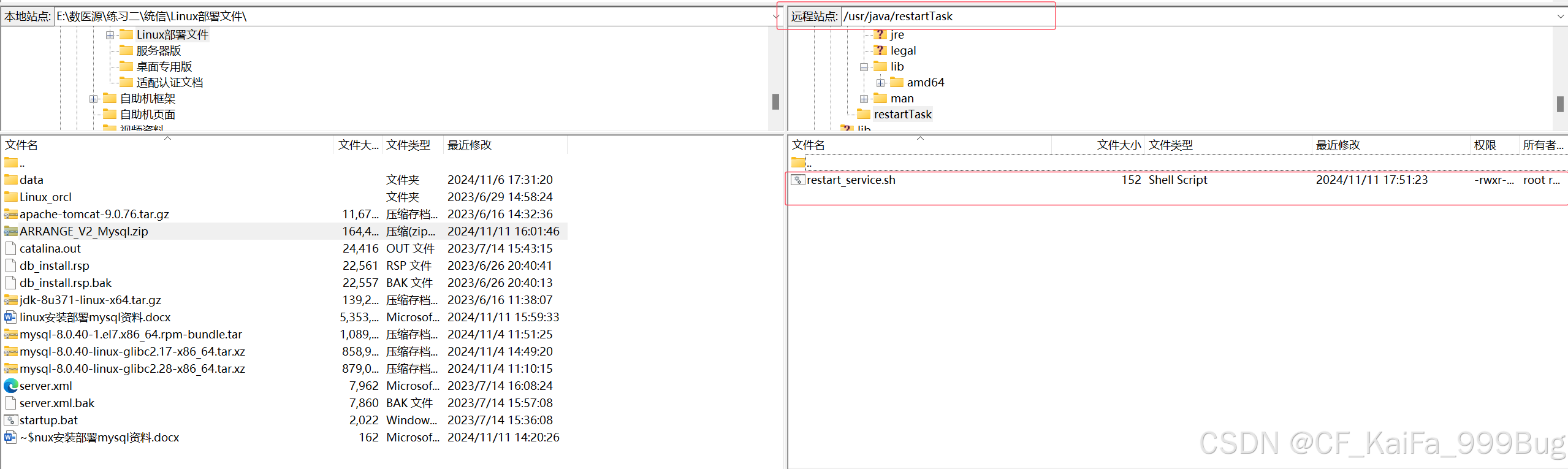Image resolution: width=1568 pixels, height=469 pixels.
Task: Click the server.xml.bak file icon
Action: click(x=11, y=403)
